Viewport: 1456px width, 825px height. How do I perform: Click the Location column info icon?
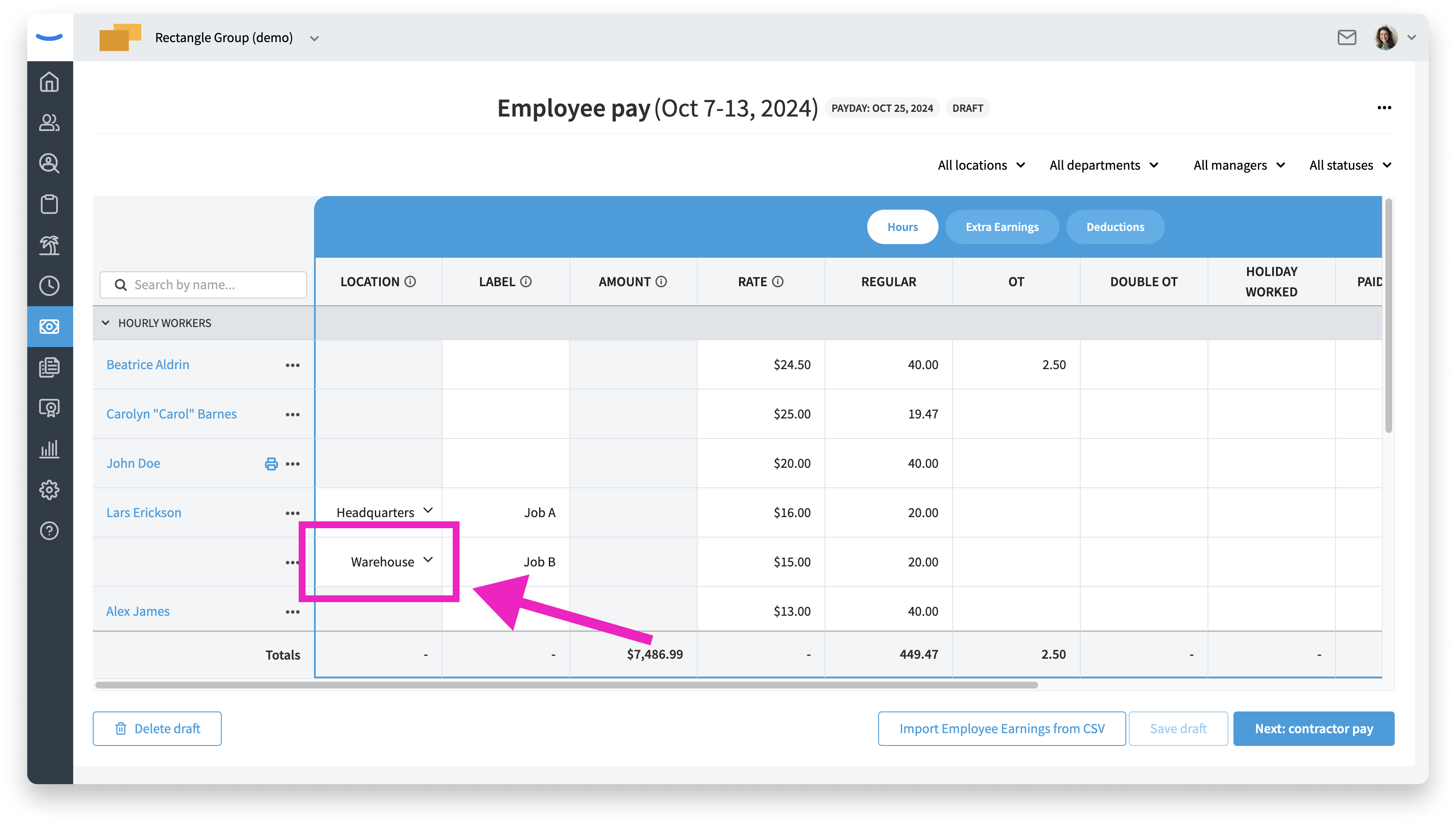(410, 282)
